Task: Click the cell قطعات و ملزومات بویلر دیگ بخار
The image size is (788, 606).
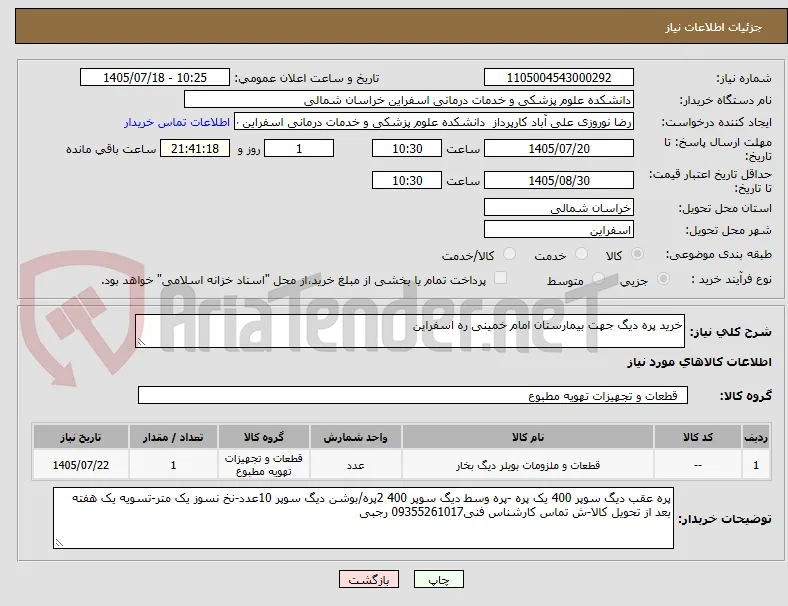Action: (528, 465)
